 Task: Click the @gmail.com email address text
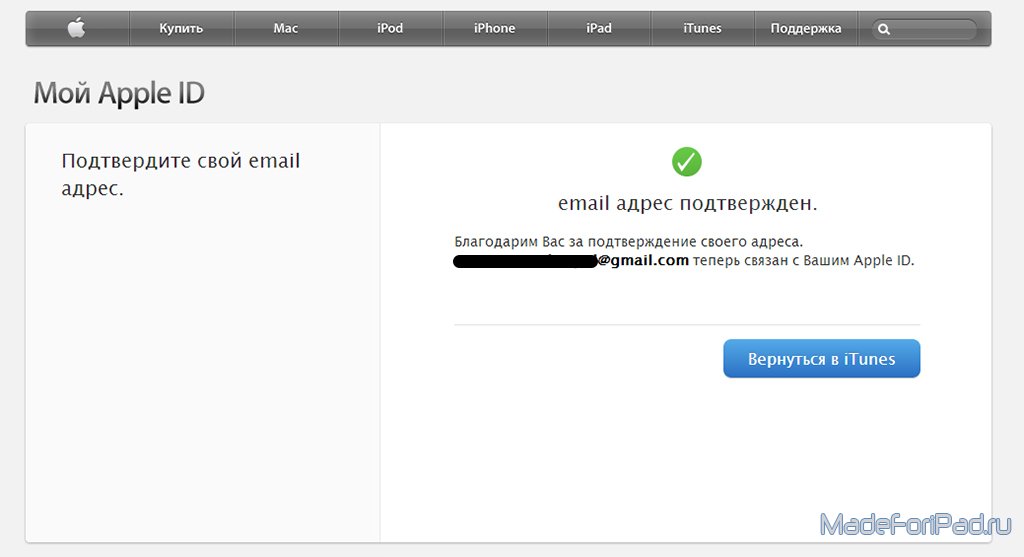[643, 261]
